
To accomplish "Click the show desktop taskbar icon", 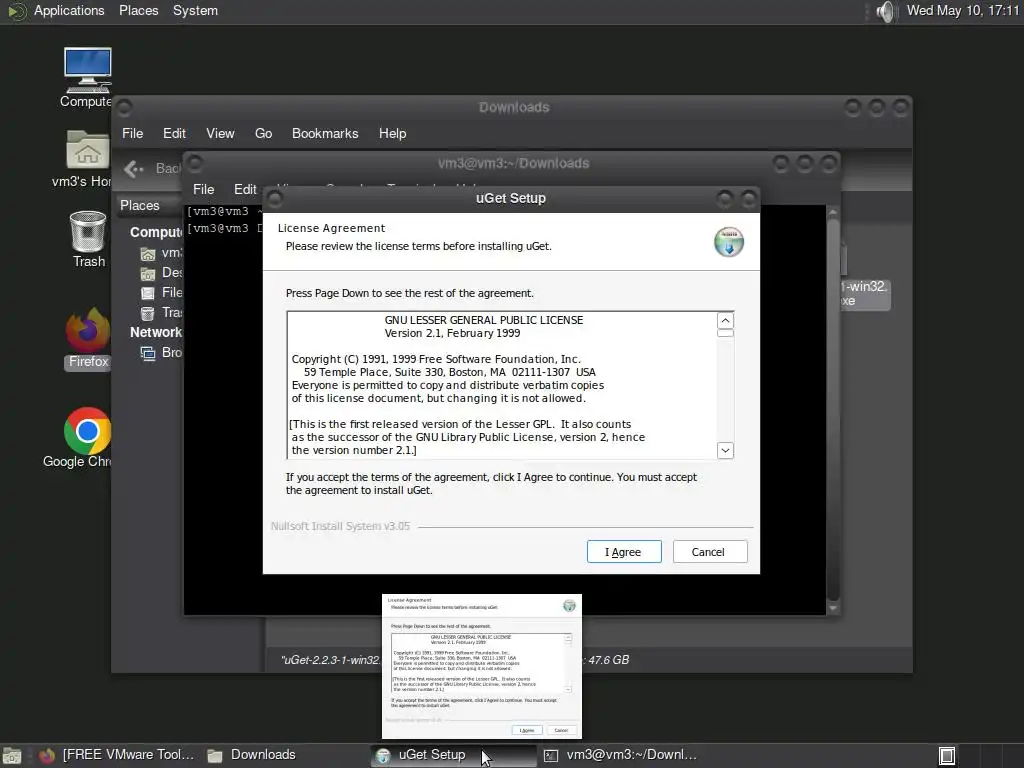I will click(12, 756).
